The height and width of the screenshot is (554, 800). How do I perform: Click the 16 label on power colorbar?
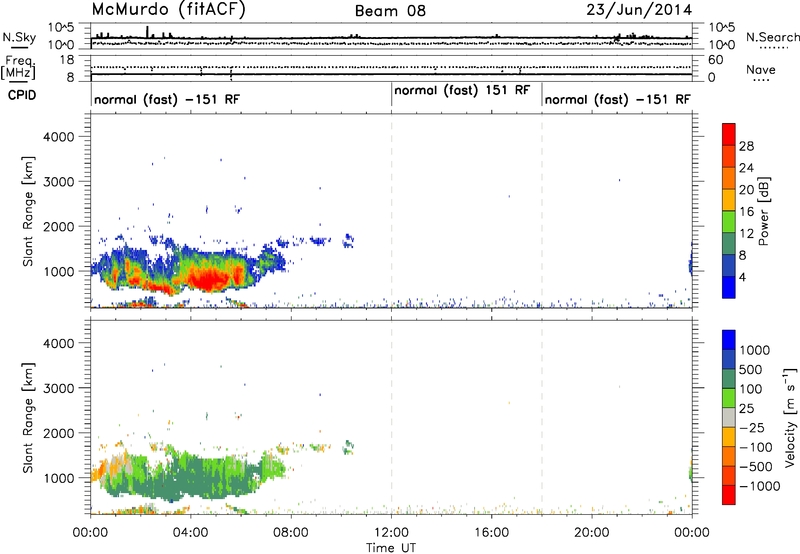click(746, 212)
